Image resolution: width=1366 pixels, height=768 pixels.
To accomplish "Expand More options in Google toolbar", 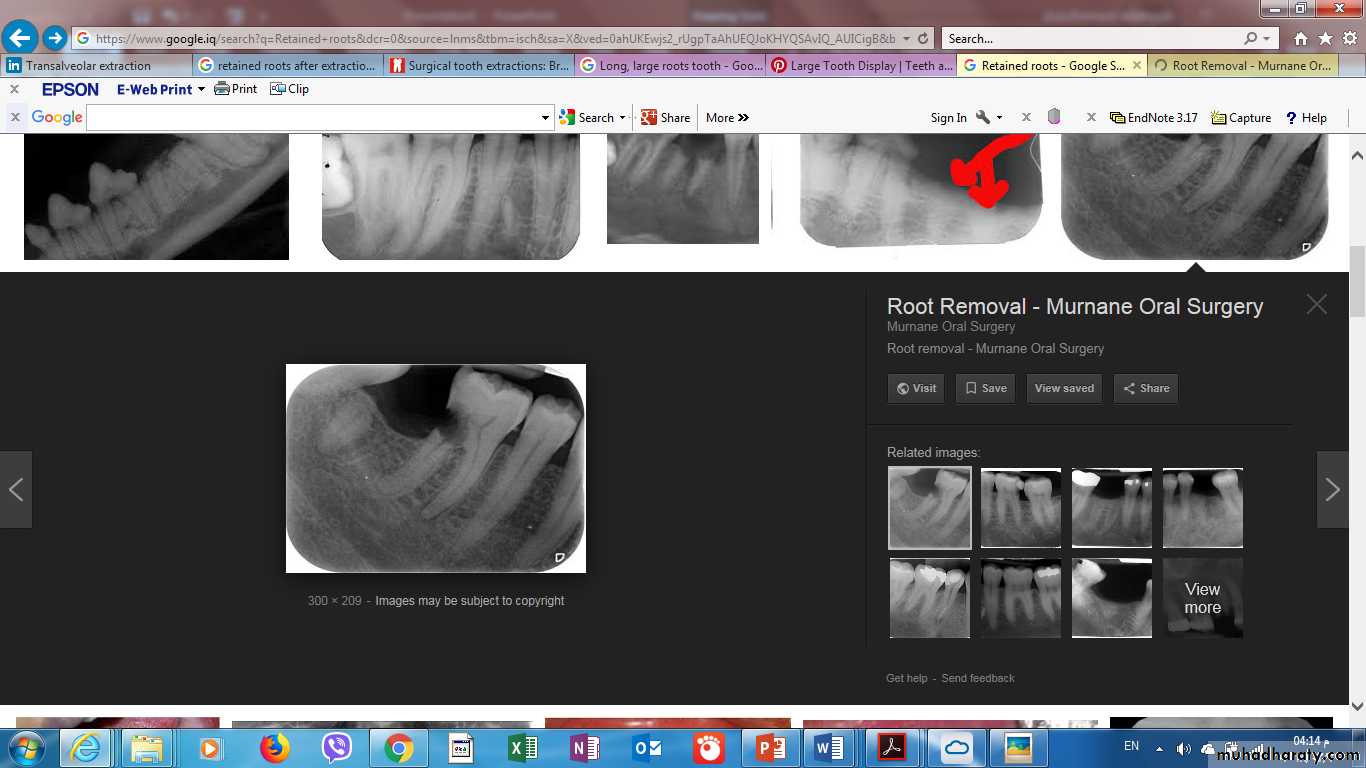I will (x=727, y=118).
